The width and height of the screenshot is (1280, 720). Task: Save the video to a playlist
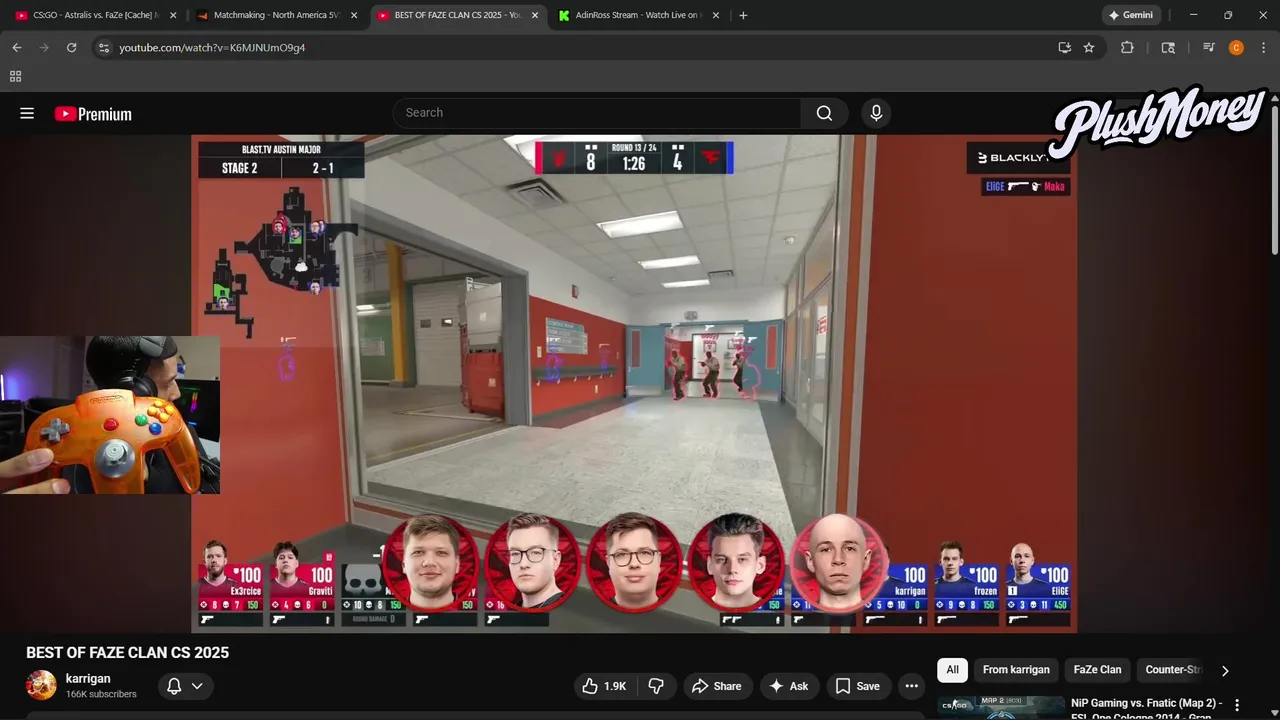pyautogui.click(x=857, y=686)
